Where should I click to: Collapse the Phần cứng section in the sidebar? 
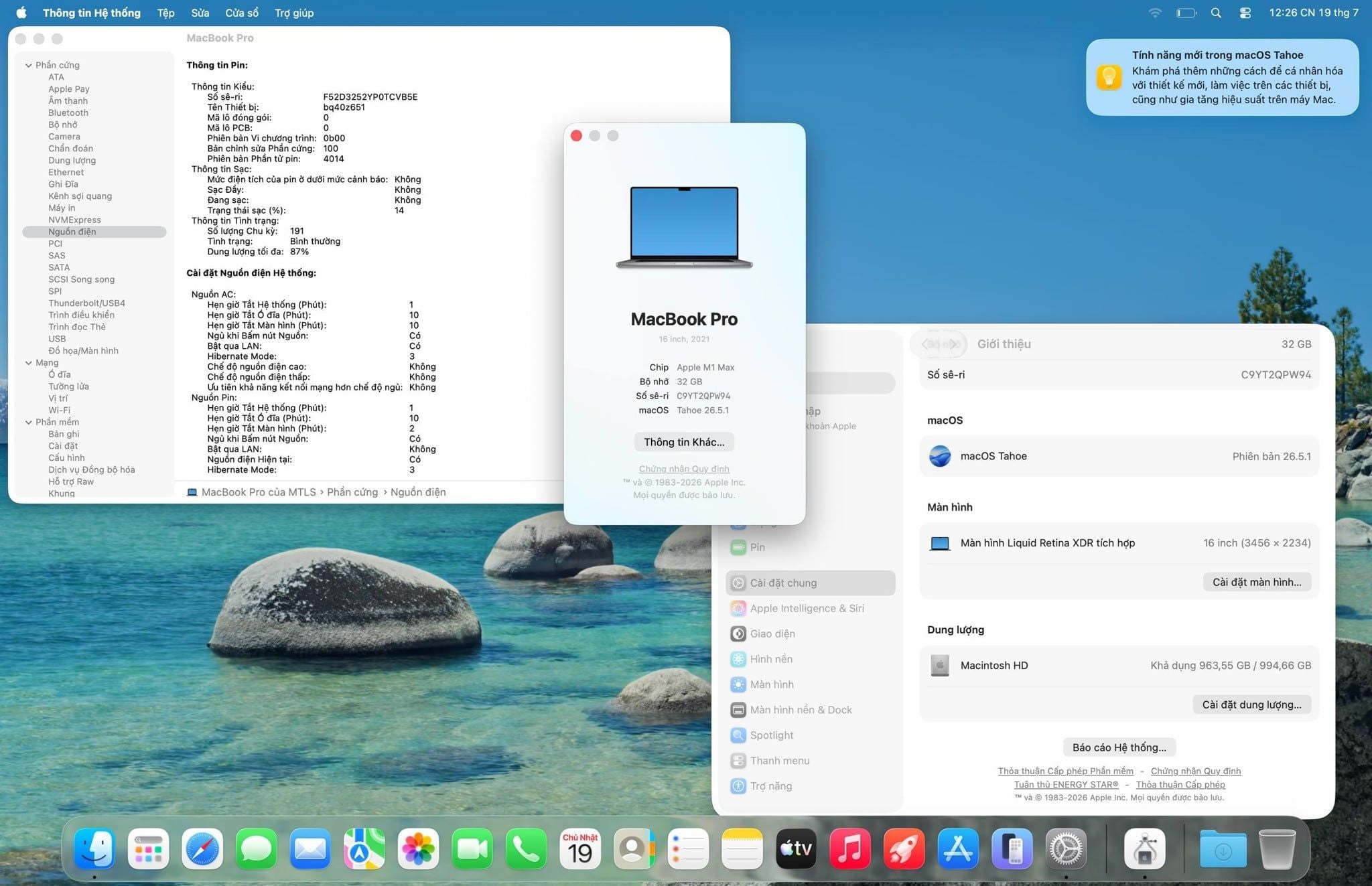(29, 65)
